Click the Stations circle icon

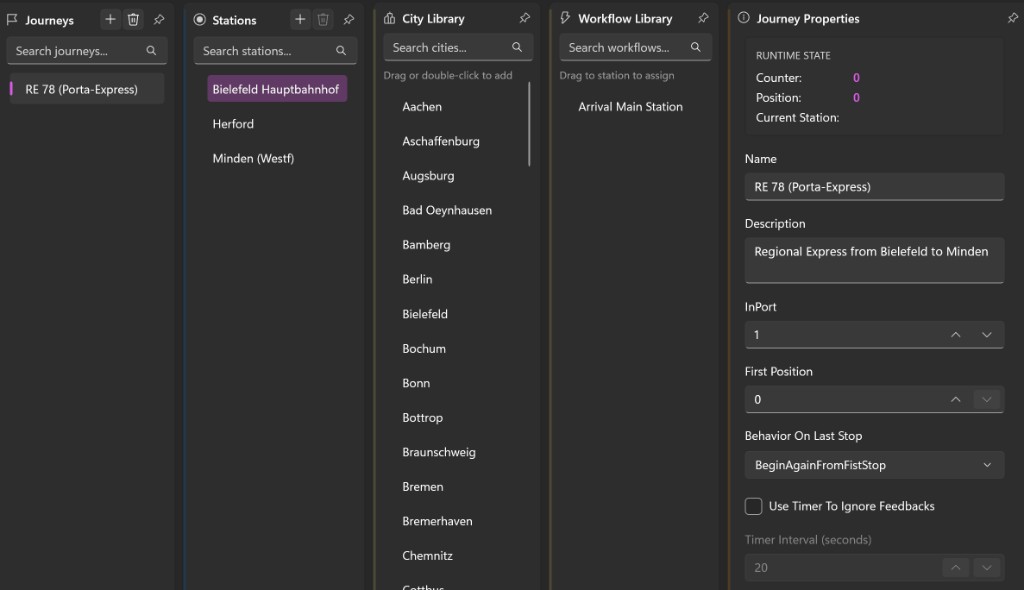coord(199,20)
